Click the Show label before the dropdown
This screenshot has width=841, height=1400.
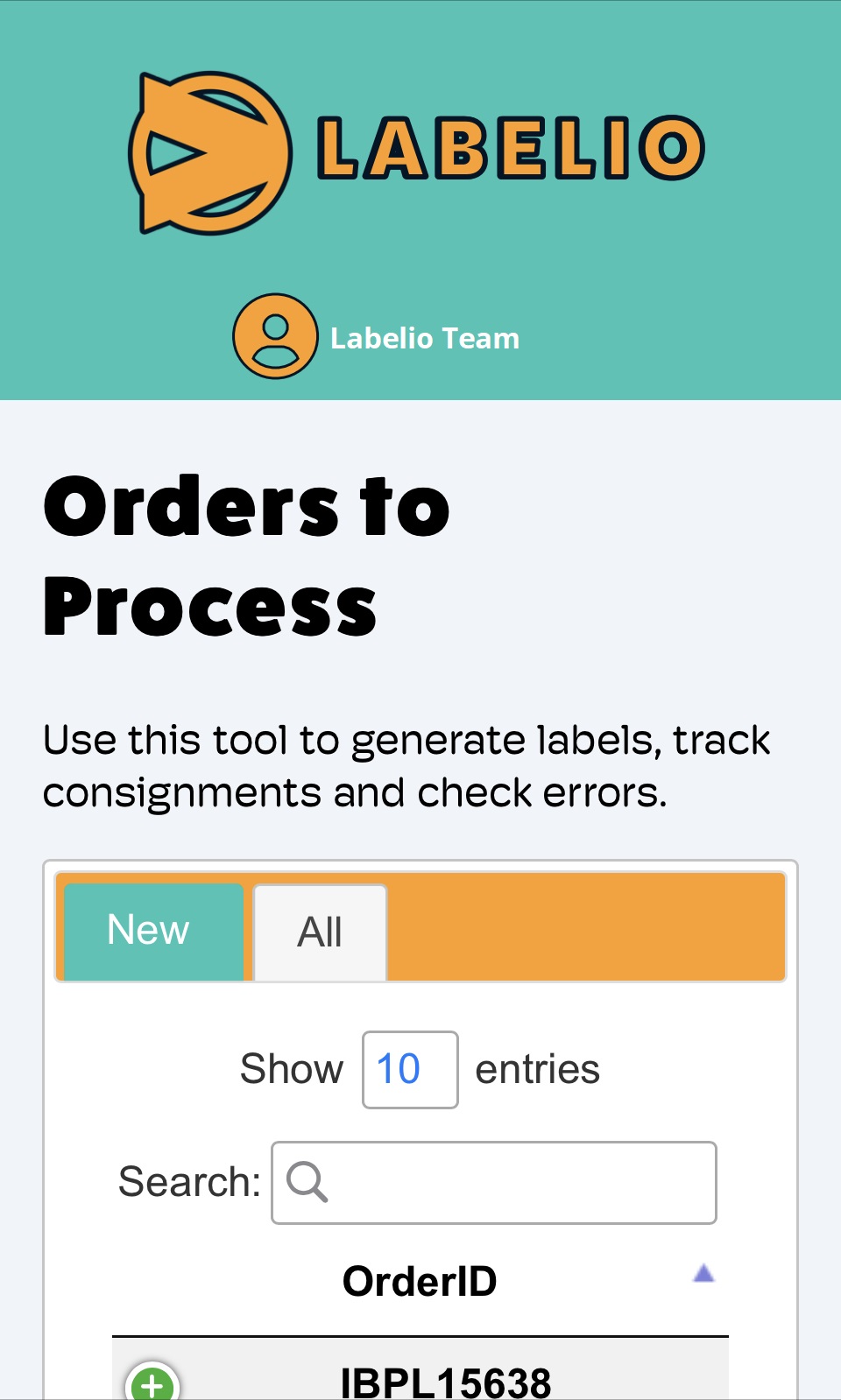point(292,1069)
